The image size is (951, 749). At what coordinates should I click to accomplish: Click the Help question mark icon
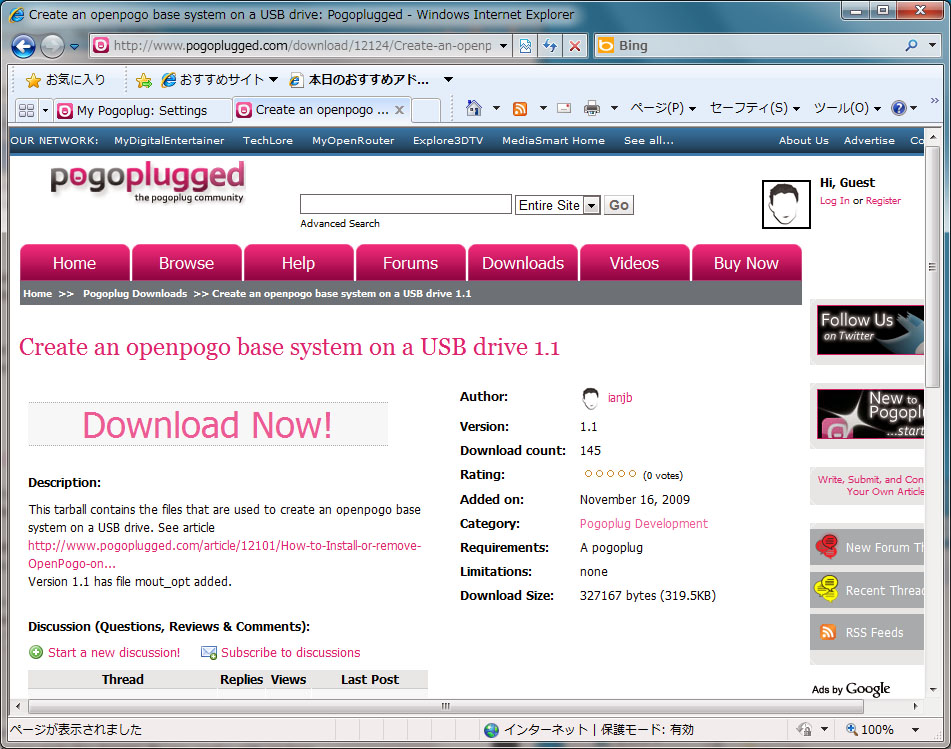[898, 108]
